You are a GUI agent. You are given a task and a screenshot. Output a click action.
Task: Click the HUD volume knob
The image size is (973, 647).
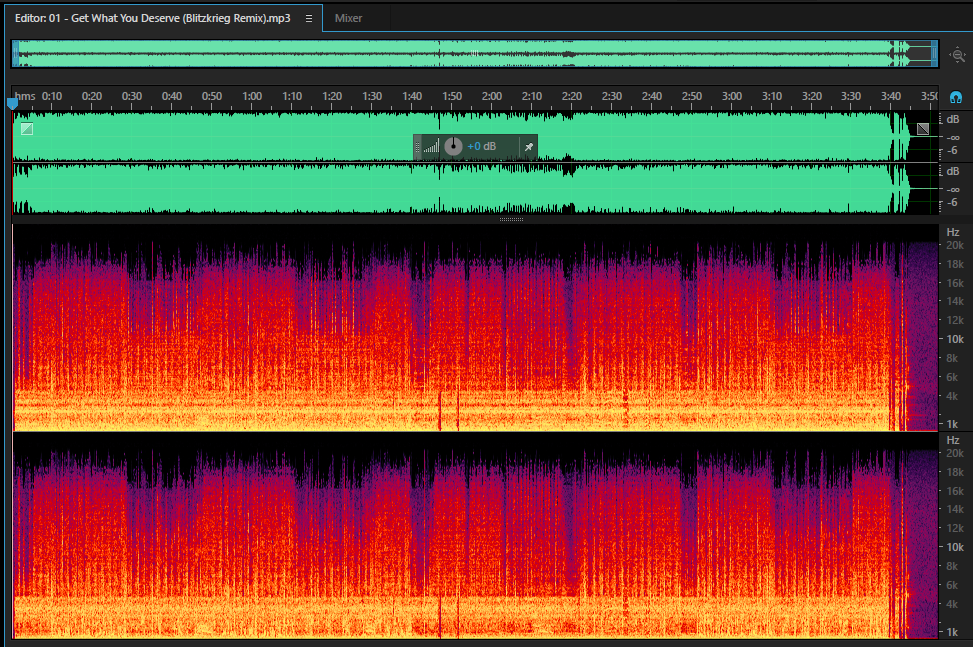tap(453, 146)
